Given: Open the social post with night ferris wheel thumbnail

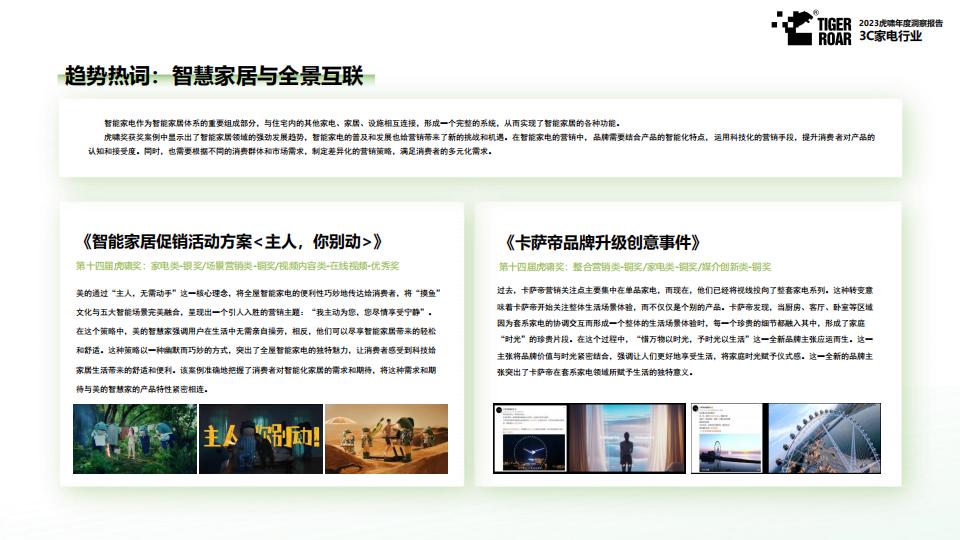Looking at the screenshot, I should (530, 438).
